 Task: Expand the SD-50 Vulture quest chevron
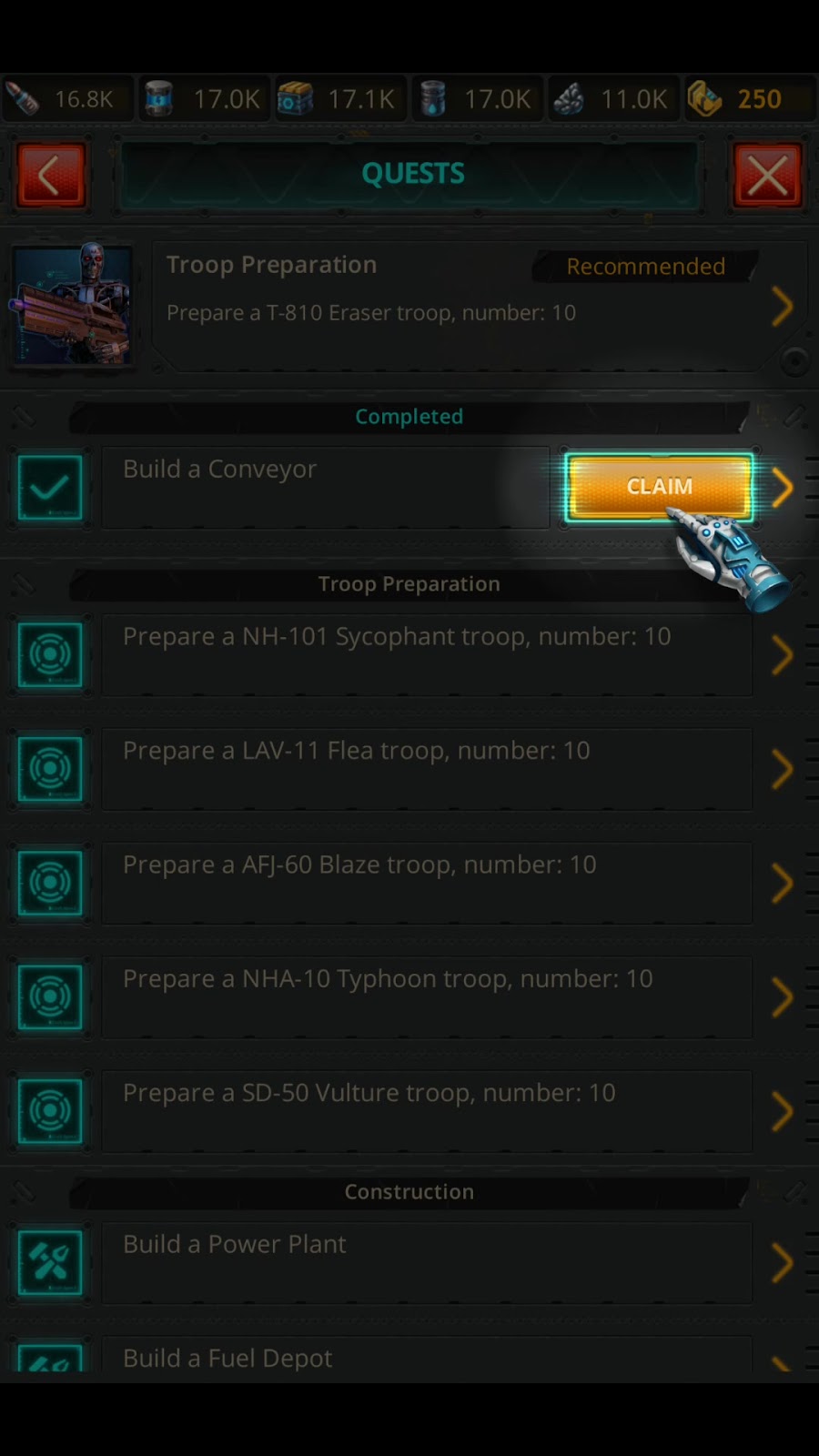[783, 1111]
